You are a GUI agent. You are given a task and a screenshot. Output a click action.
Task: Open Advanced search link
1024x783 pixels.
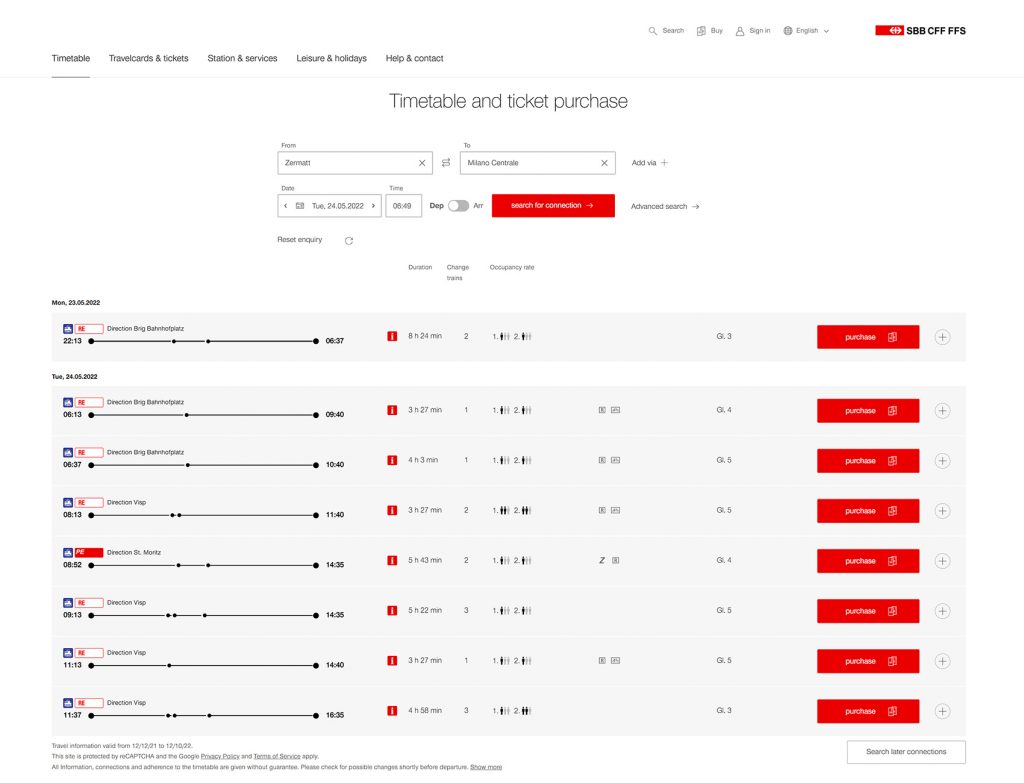665,206
